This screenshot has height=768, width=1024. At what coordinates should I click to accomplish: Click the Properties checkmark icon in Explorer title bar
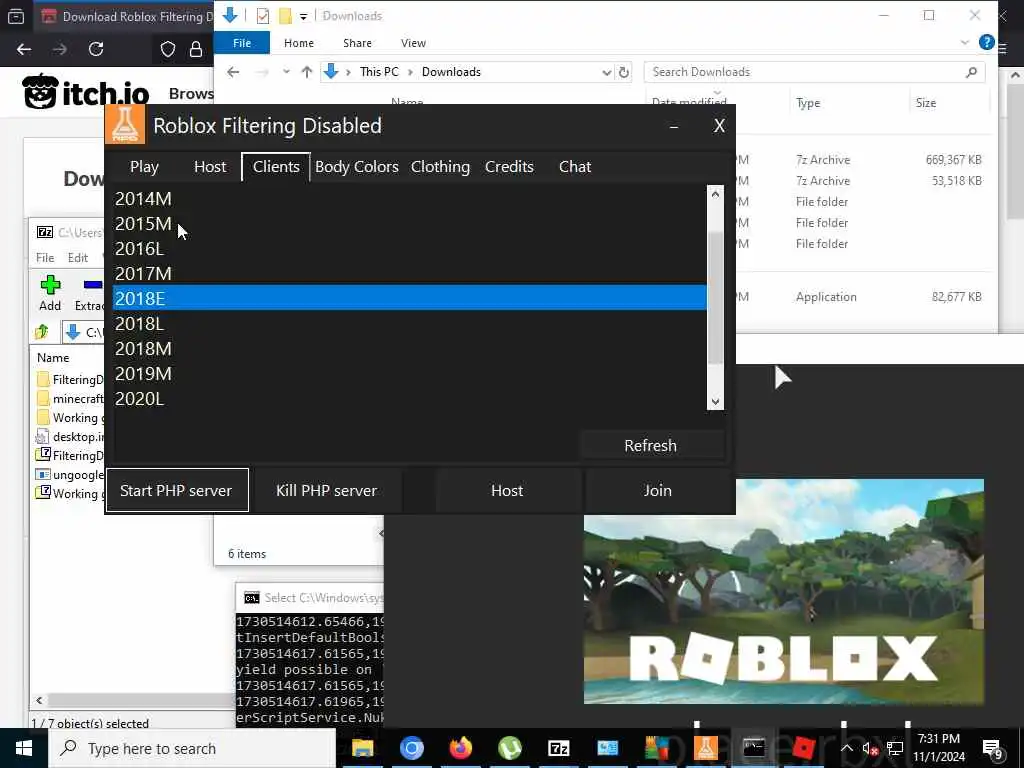point(263,16)
